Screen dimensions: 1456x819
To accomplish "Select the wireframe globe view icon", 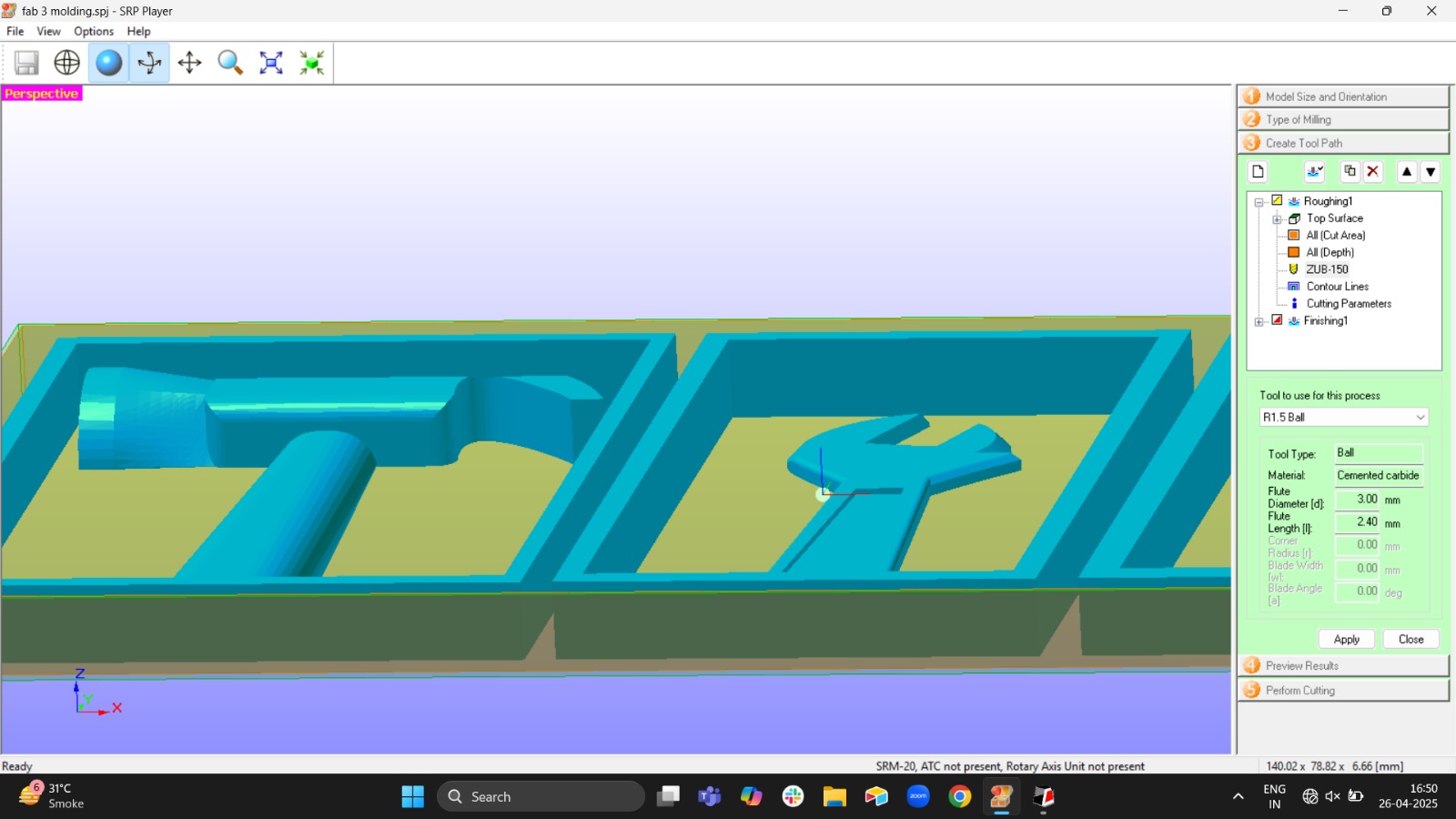I will pos(67,63).
